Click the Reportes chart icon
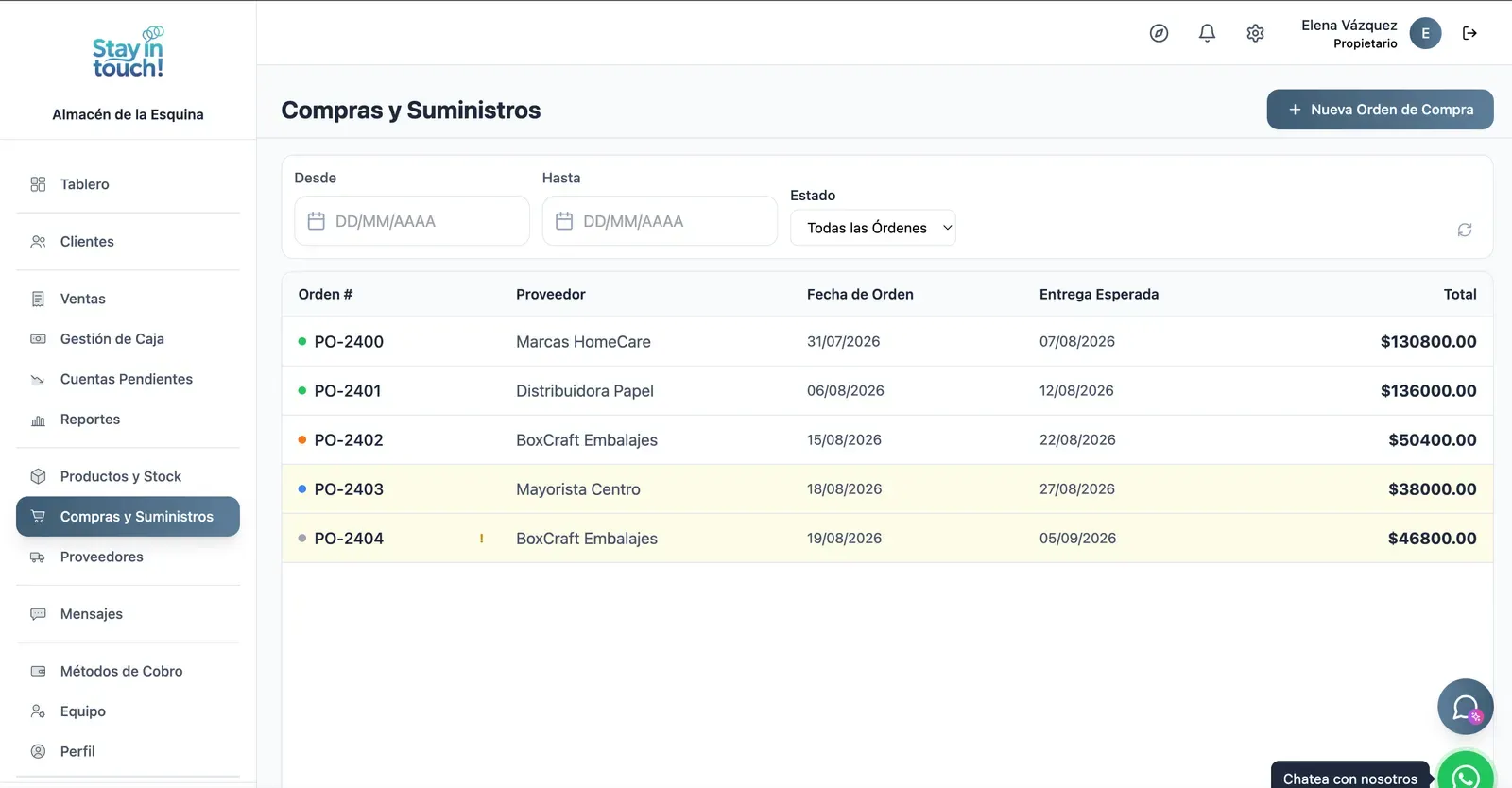Screen dimensions: 1512x788 point(38,420)
